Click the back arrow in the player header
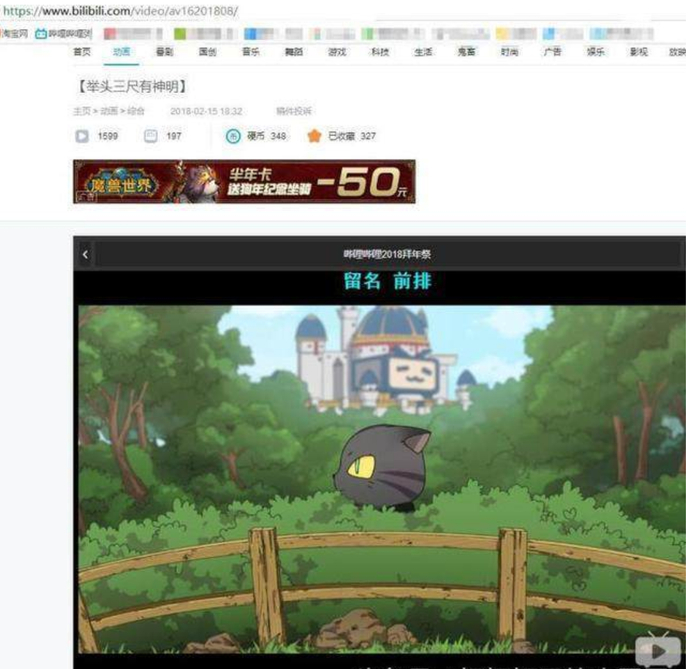The height and width of the screenshot is (669, 700). click(85, 254)
